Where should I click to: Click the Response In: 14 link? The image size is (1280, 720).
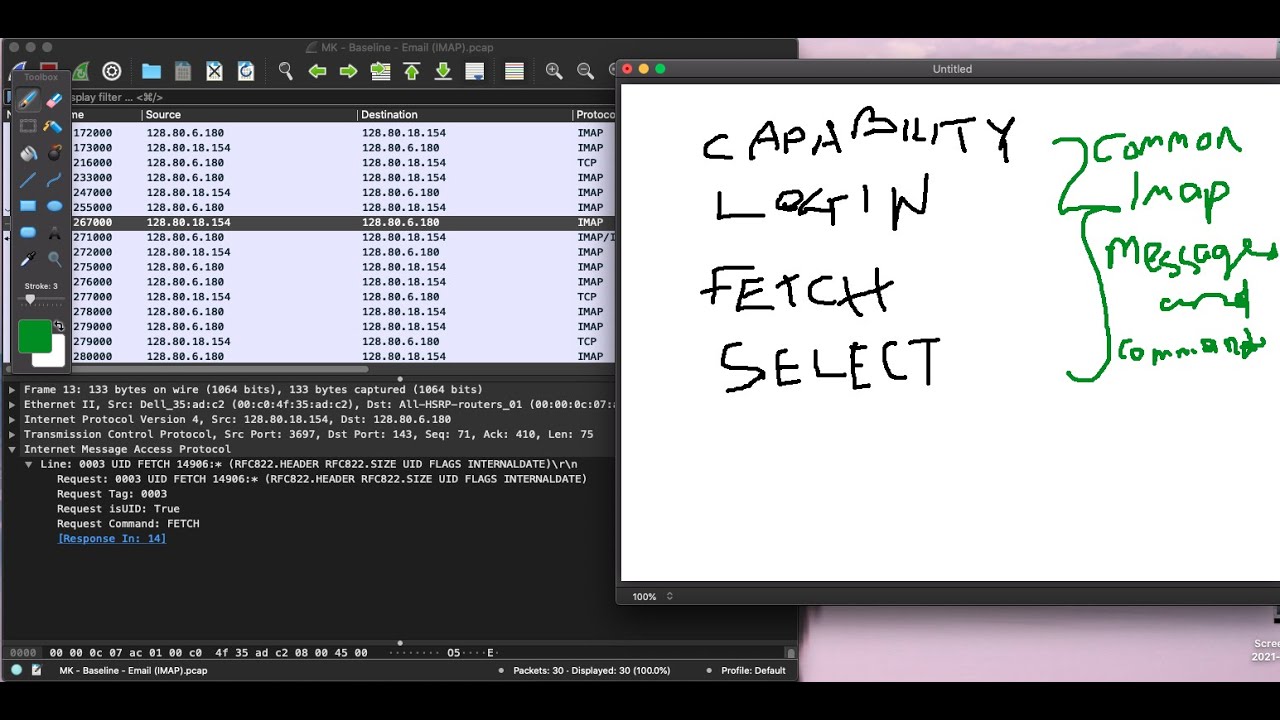coord(111,538)
